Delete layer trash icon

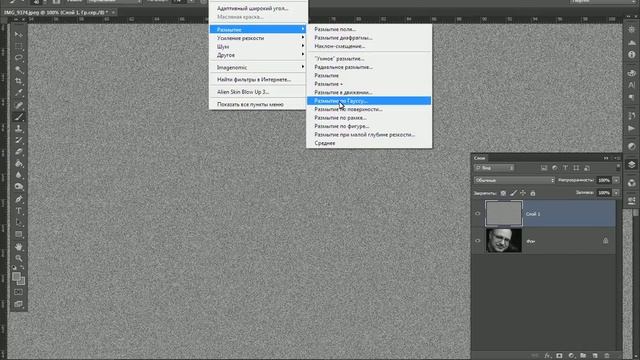point(607,356)
